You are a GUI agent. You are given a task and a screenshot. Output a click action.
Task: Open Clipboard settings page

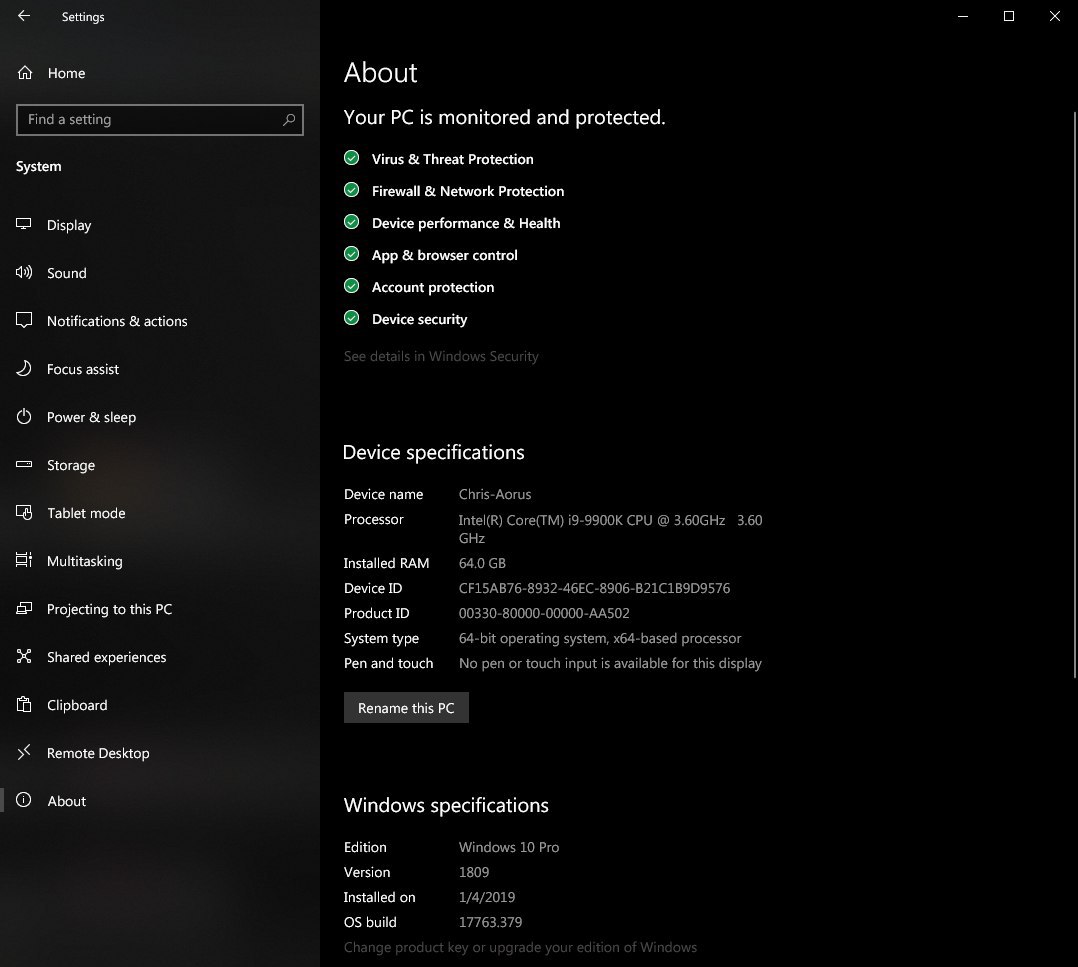[77, 706]
